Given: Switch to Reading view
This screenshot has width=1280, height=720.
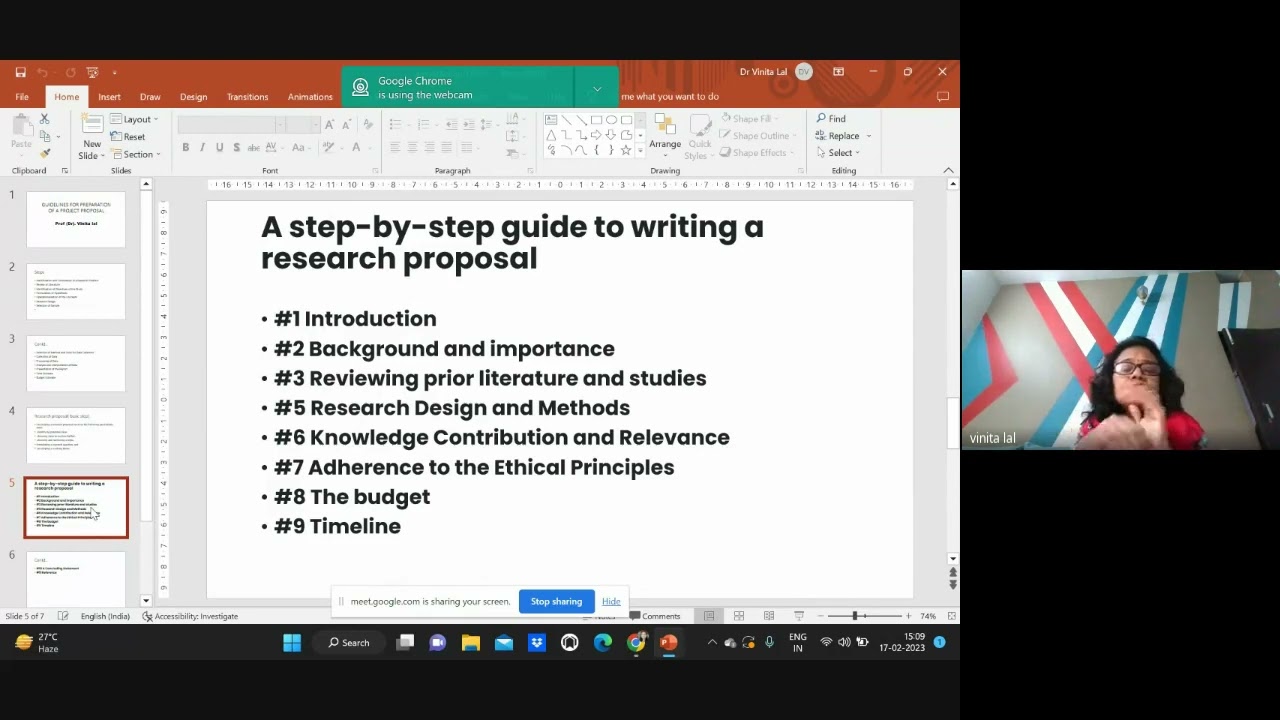Looking at the screenshot, I should pyautogui.click(x=769, y=616).
